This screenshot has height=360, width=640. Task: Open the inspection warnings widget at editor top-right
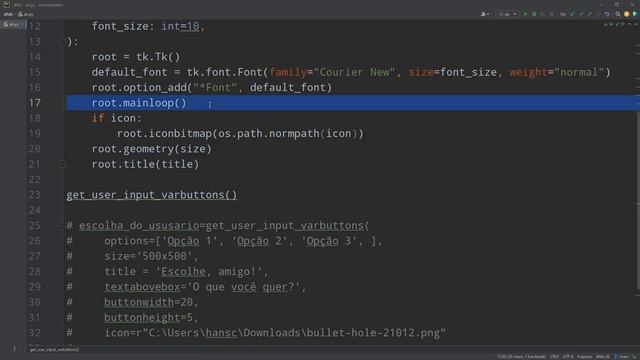tap(613, 24)
